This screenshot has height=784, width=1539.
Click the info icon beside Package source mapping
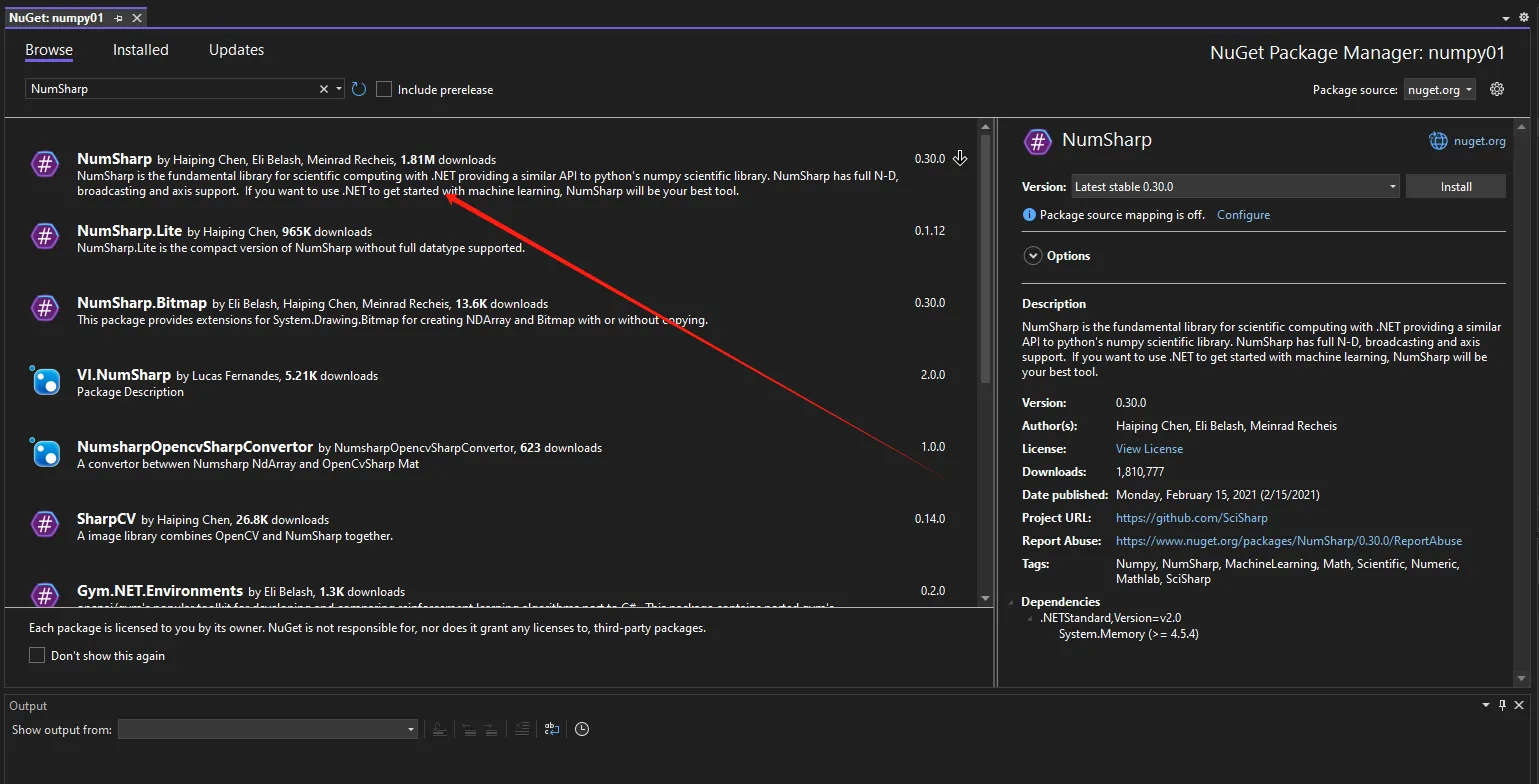click(1029, 215)
